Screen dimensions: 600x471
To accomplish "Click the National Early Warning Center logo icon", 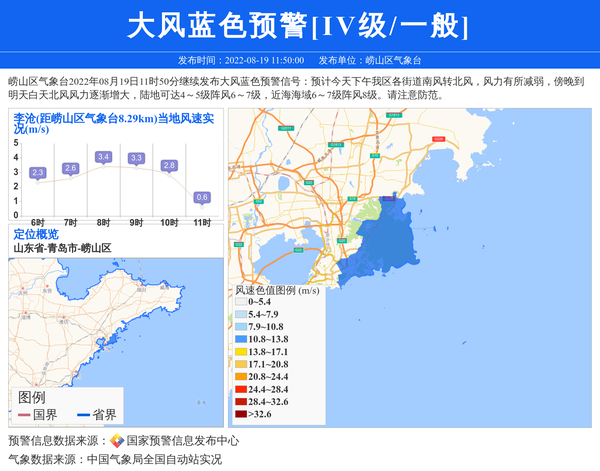I will click(117, 441).
